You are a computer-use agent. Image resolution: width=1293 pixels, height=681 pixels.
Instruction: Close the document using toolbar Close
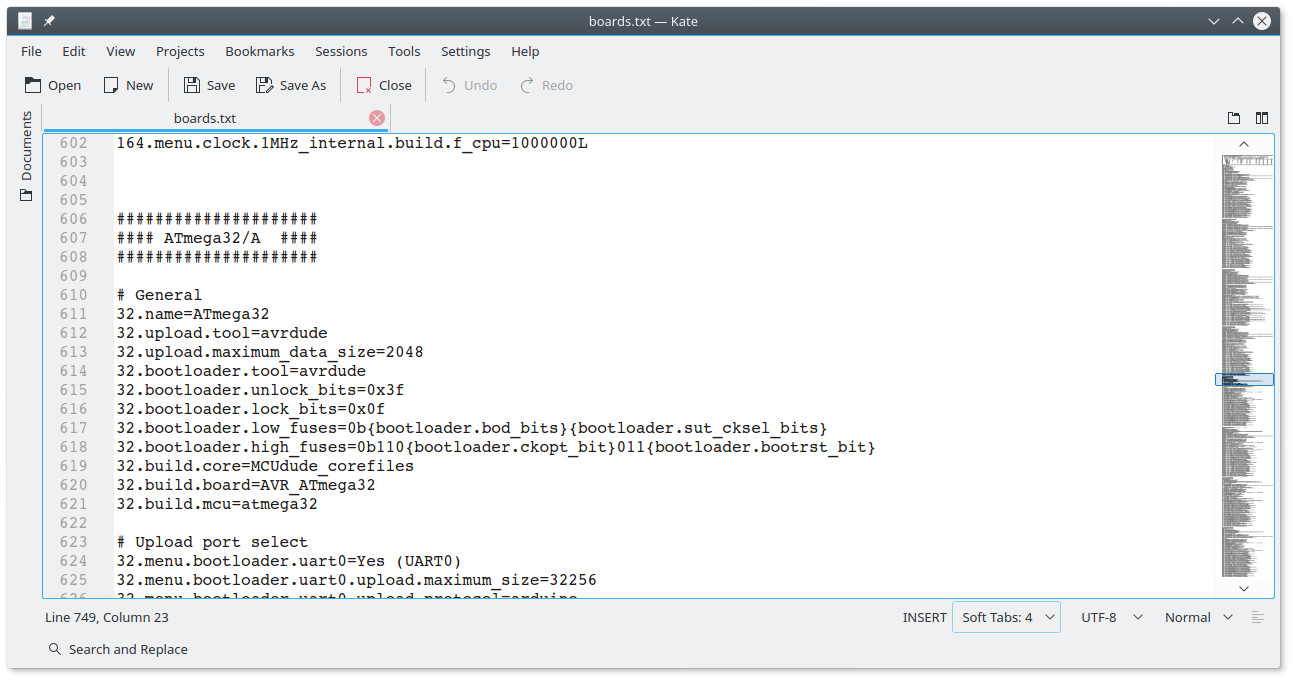coord(384,85)
